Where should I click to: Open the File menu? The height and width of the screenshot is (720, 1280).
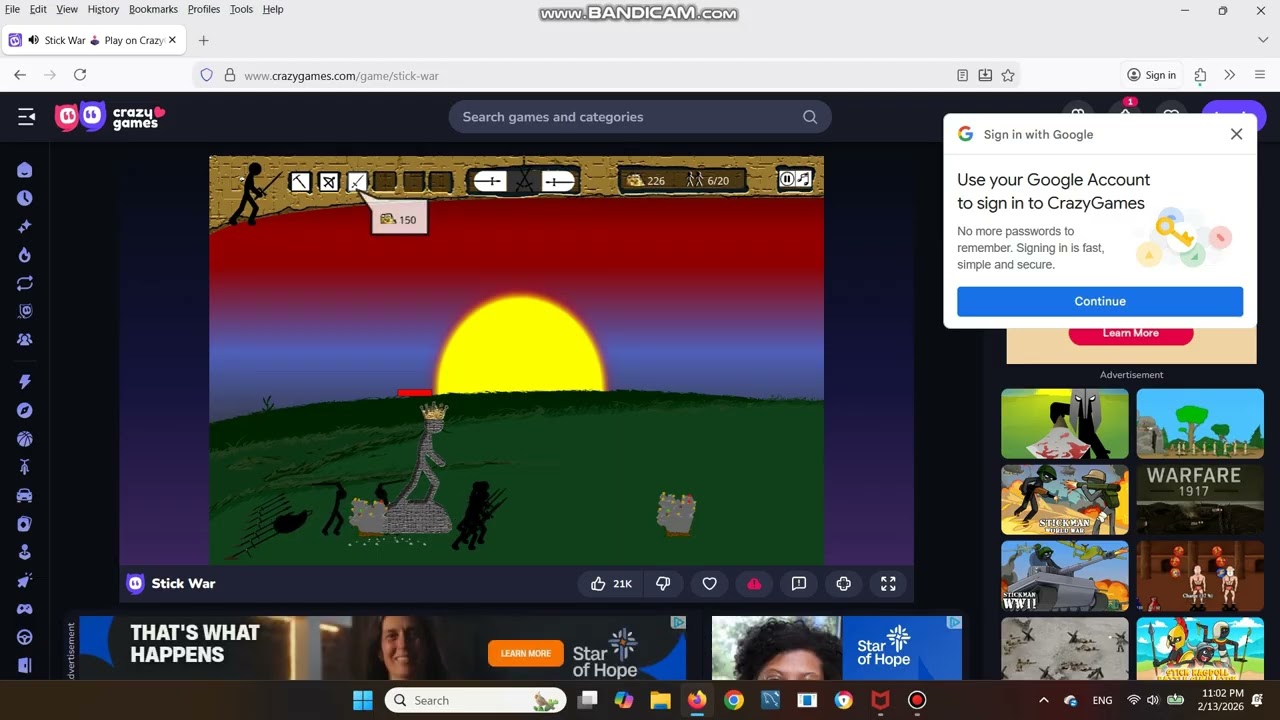[x=12, y=9]
